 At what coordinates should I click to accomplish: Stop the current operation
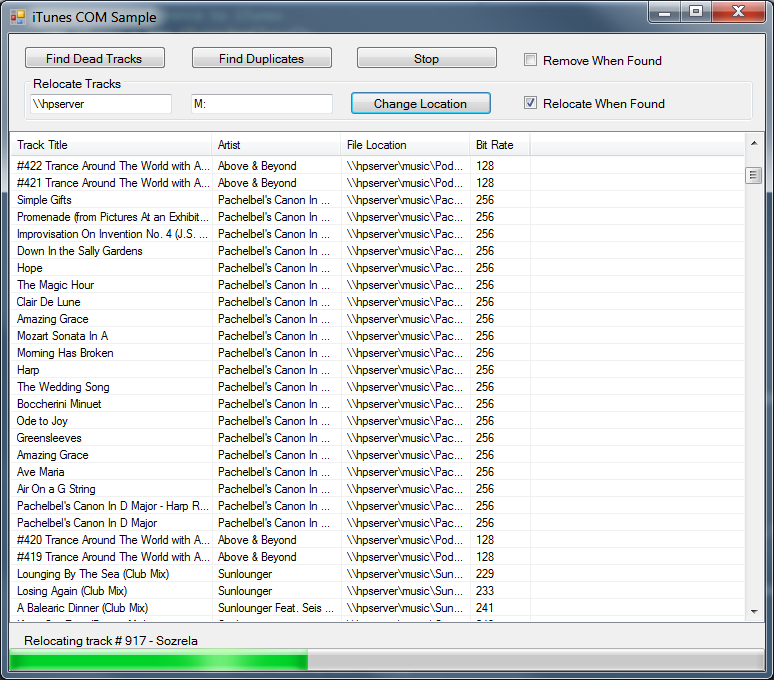(x=426, y=58)
